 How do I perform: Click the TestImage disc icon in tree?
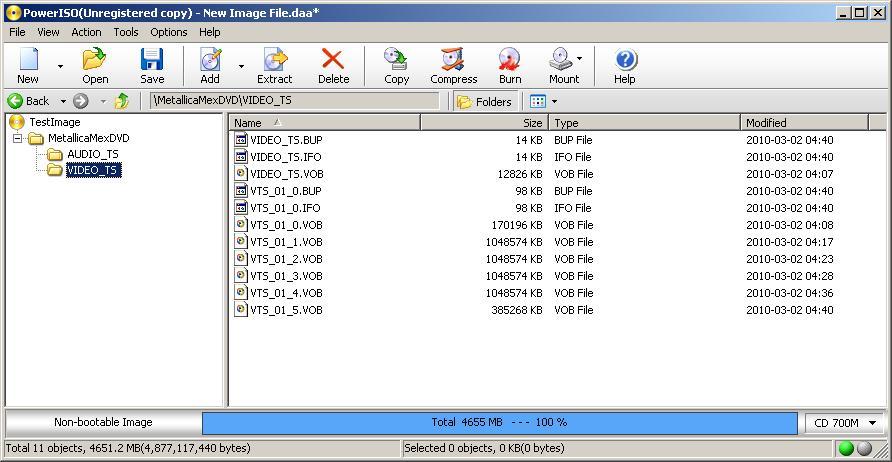[17, 122]
